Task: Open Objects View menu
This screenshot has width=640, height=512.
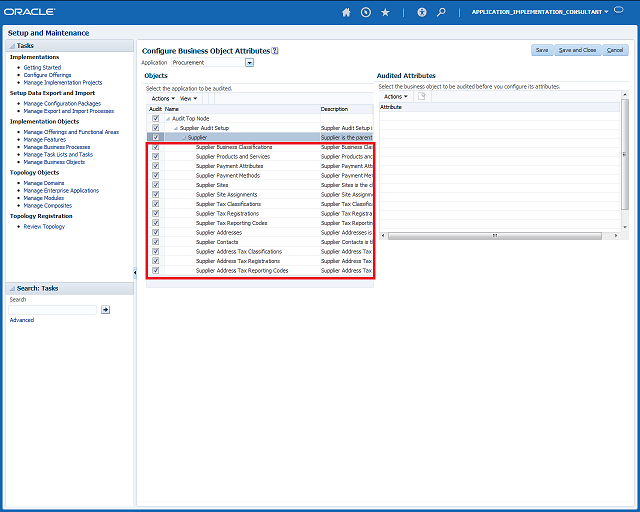Action: point(188,98)
